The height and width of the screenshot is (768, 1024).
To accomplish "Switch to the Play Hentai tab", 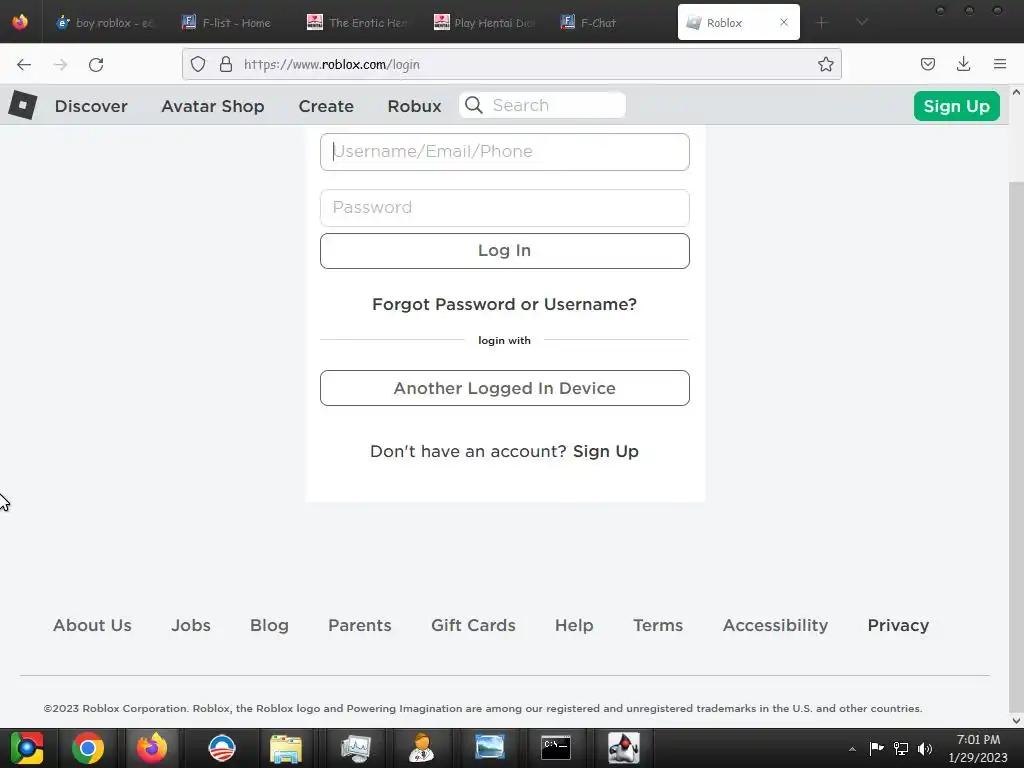I will coord(485,22).
